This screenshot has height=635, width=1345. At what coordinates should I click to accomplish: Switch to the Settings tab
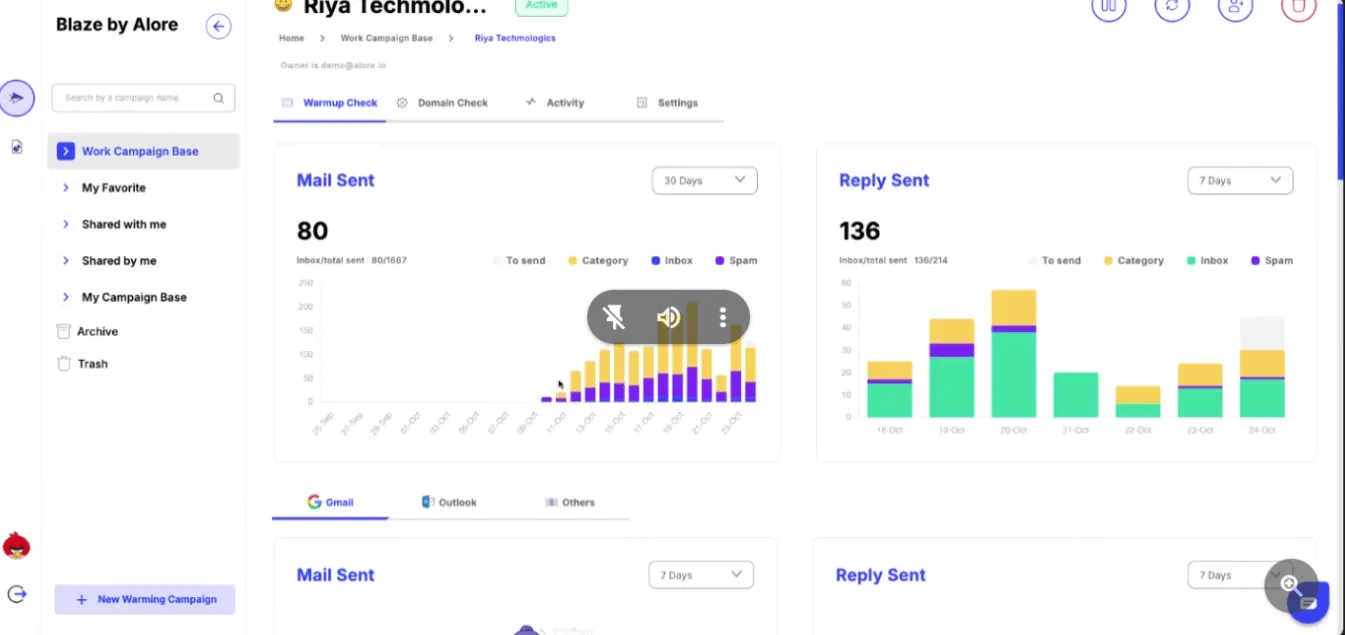tap(667, 103)
